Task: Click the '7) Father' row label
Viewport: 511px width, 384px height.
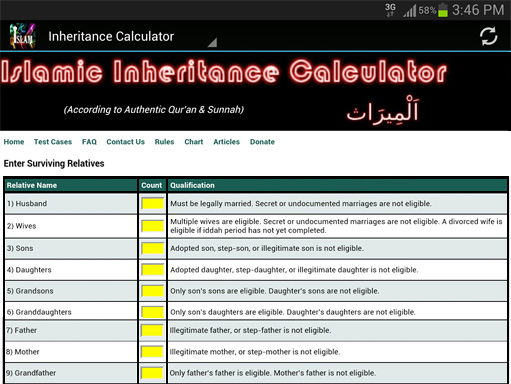Action: [x=21, y=330]
